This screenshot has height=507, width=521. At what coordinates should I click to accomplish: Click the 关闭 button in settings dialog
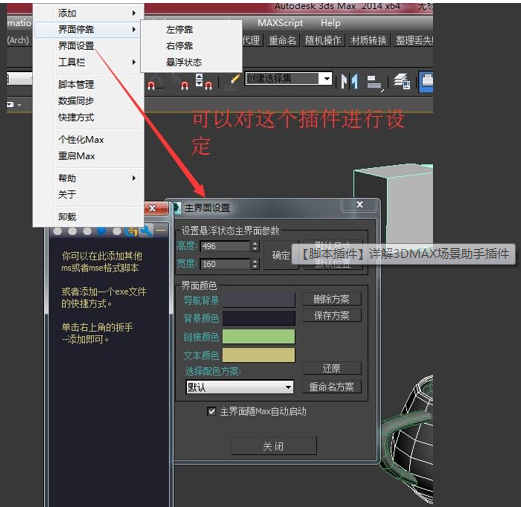pos(274,446)
